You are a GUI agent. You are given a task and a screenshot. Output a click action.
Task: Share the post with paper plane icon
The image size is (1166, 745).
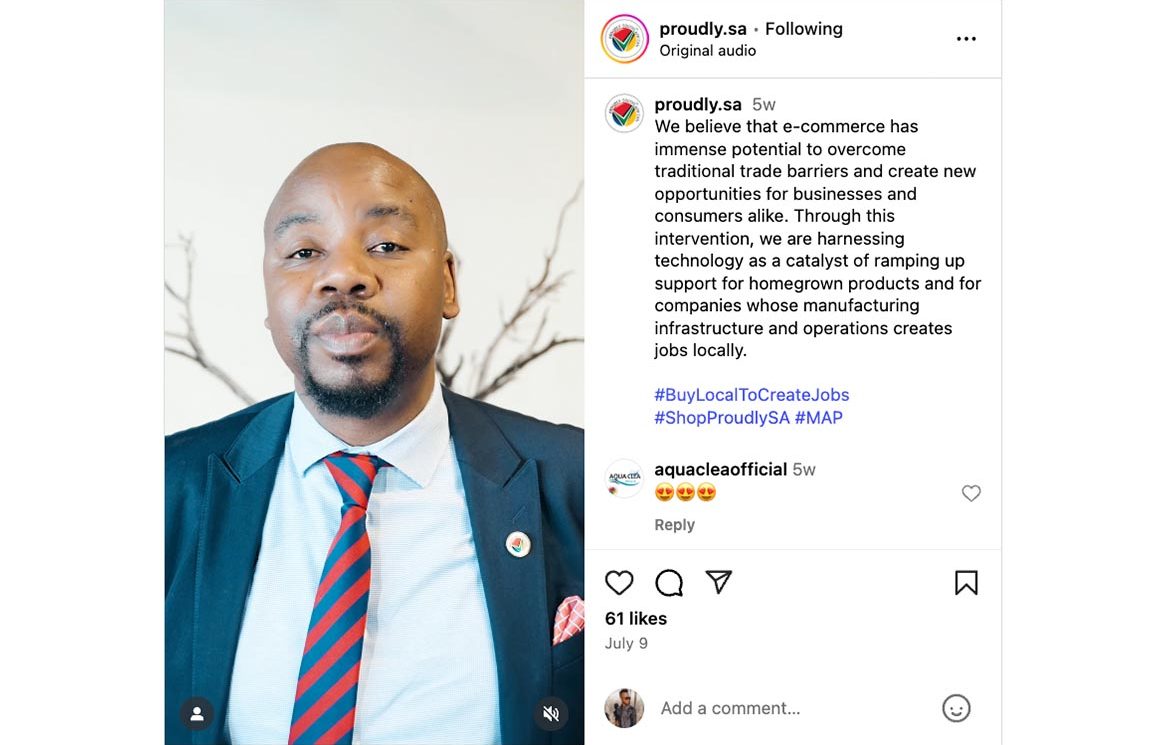pos(718,581)
